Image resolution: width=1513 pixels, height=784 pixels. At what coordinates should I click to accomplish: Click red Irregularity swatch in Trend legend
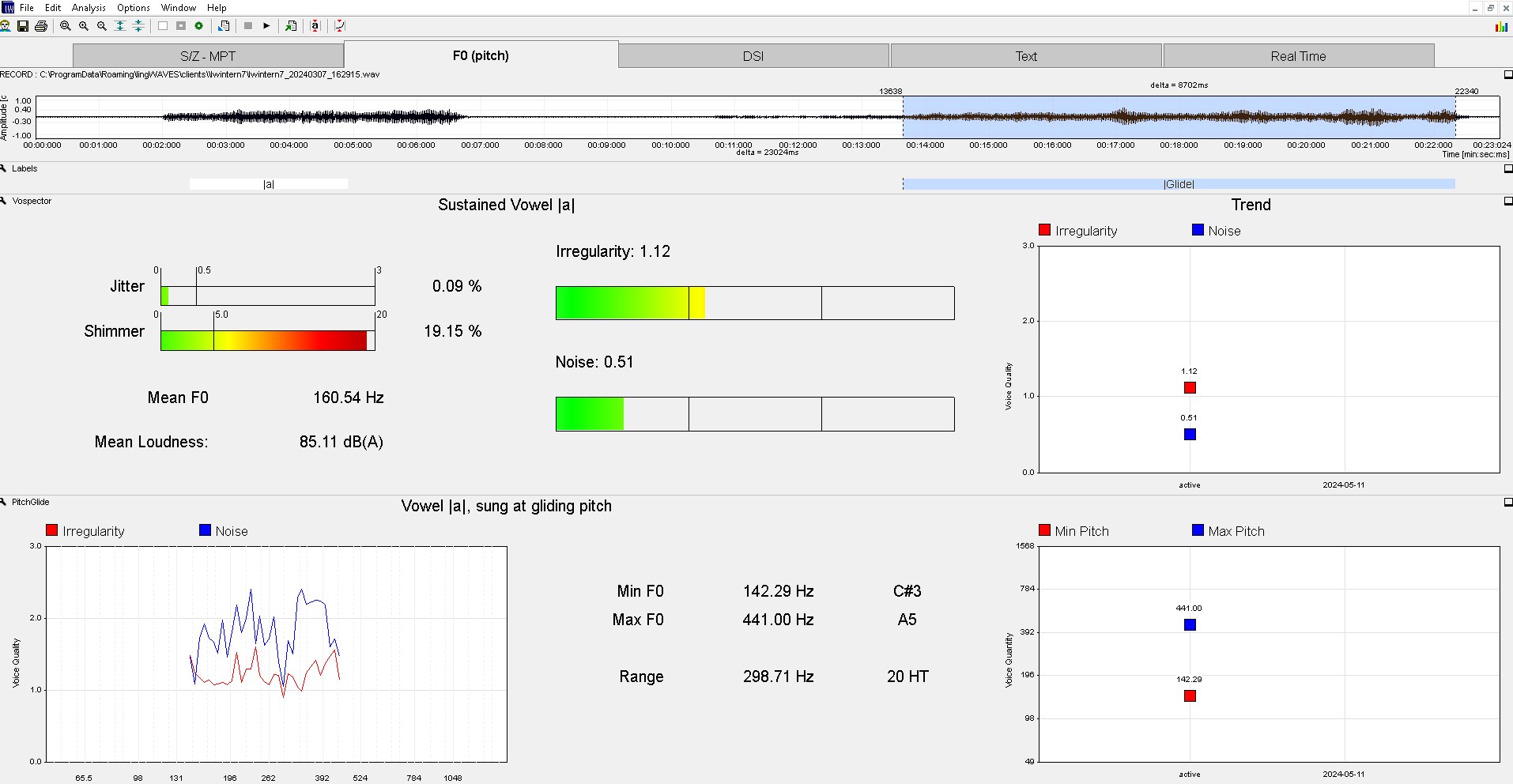click(1044, 230)
